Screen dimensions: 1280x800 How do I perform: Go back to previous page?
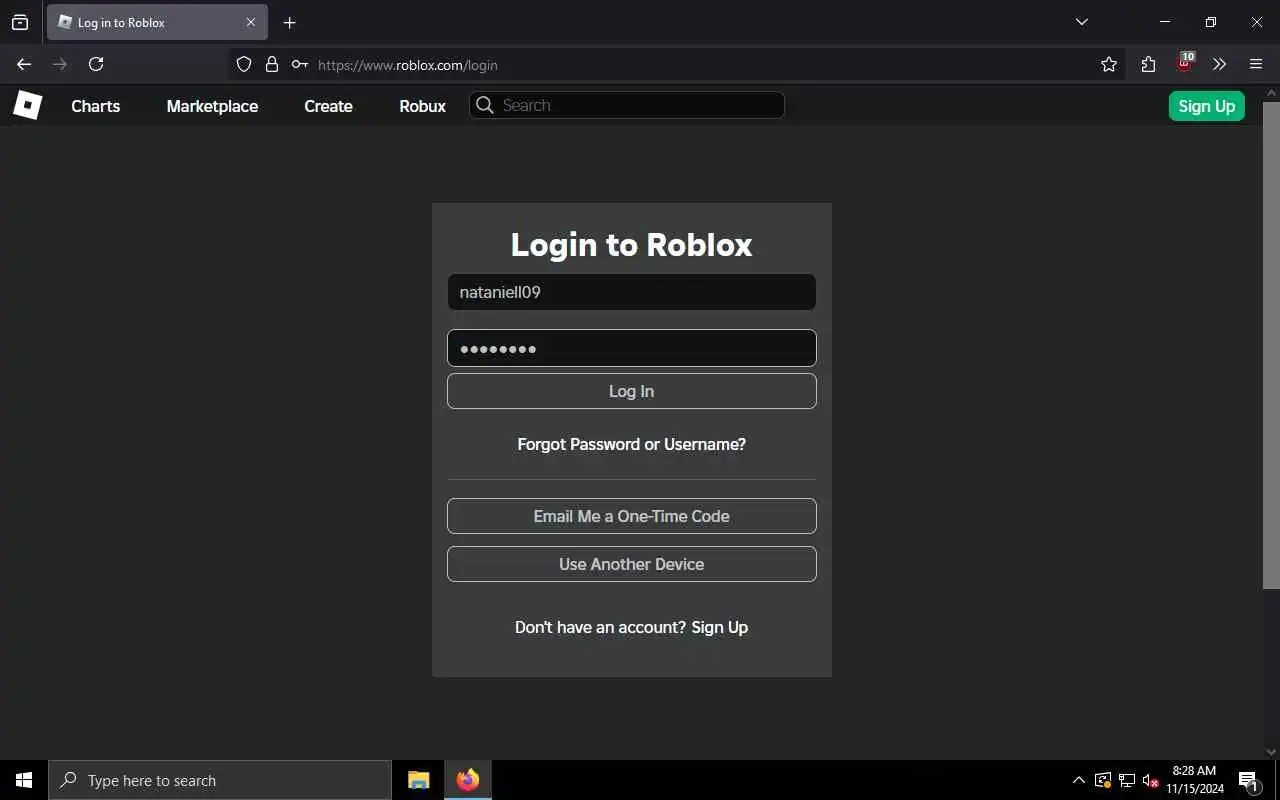click(24, 64)
